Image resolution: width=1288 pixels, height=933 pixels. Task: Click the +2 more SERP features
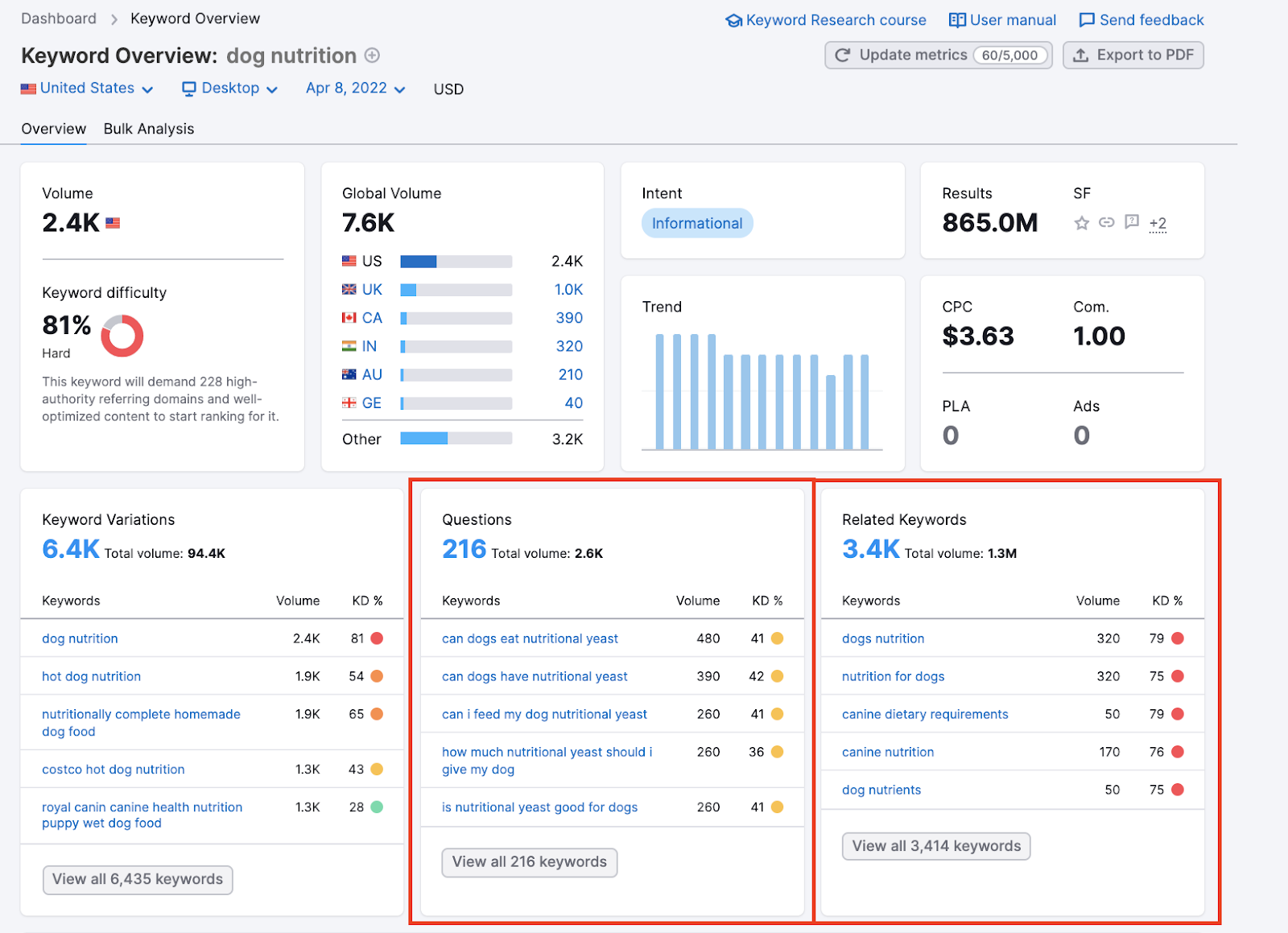[x=1158, y=223]
